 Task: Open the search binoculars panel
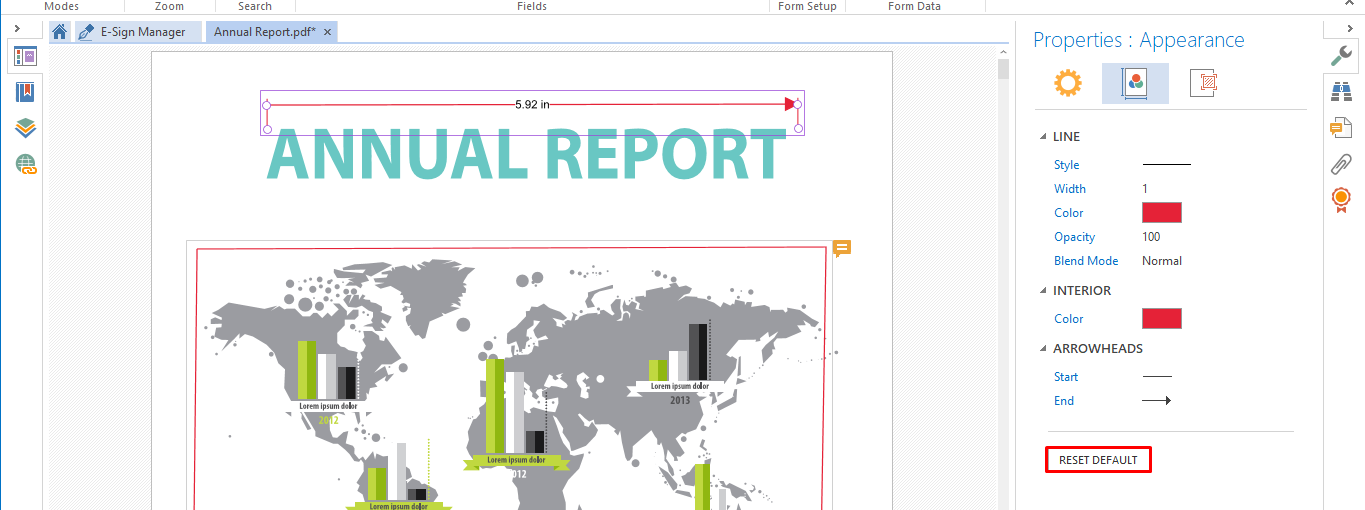click(x=1341, y=92)
